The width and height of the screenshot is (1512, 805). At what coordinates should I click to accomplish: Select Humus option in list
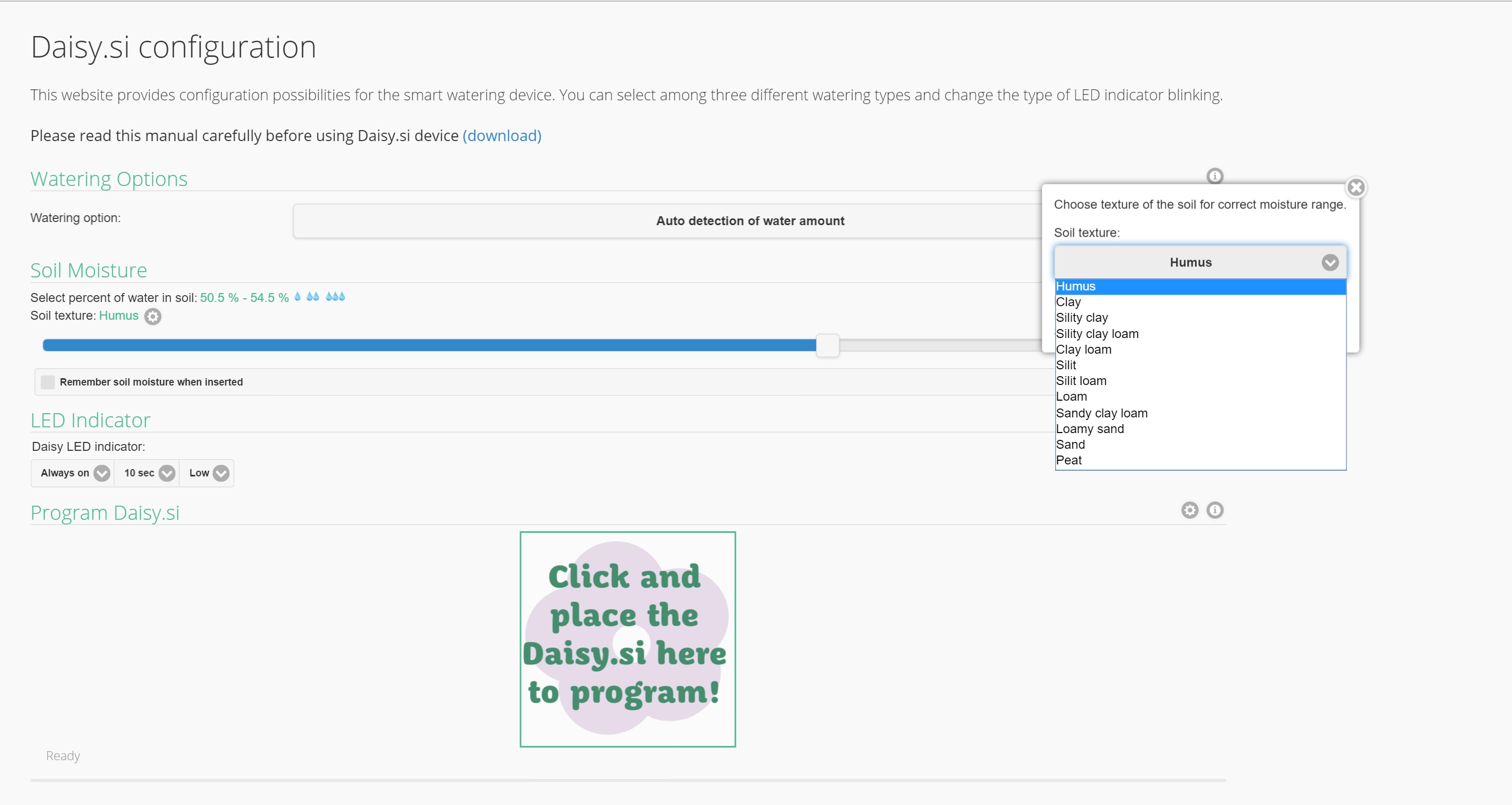pyautogui.click(x=1200, y=286)
